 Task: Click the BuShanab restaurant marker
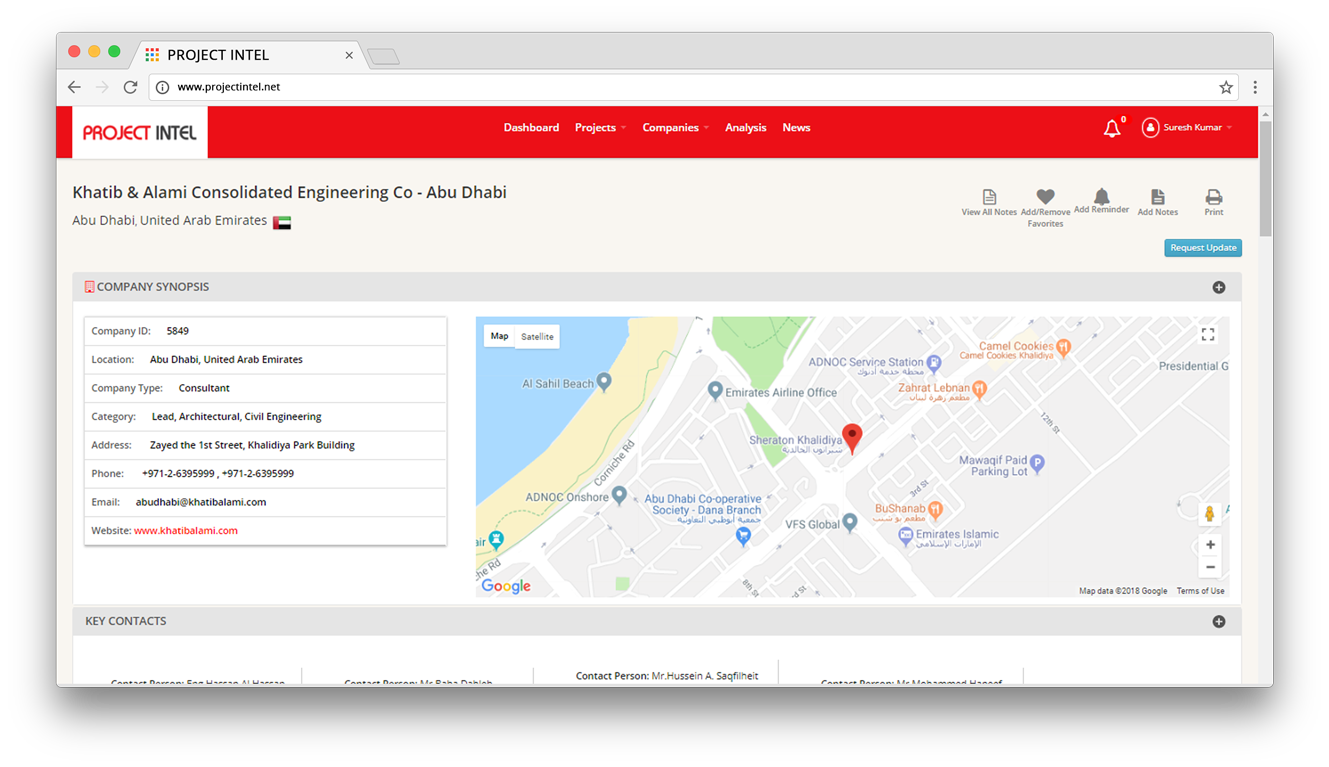click(935, 510)
